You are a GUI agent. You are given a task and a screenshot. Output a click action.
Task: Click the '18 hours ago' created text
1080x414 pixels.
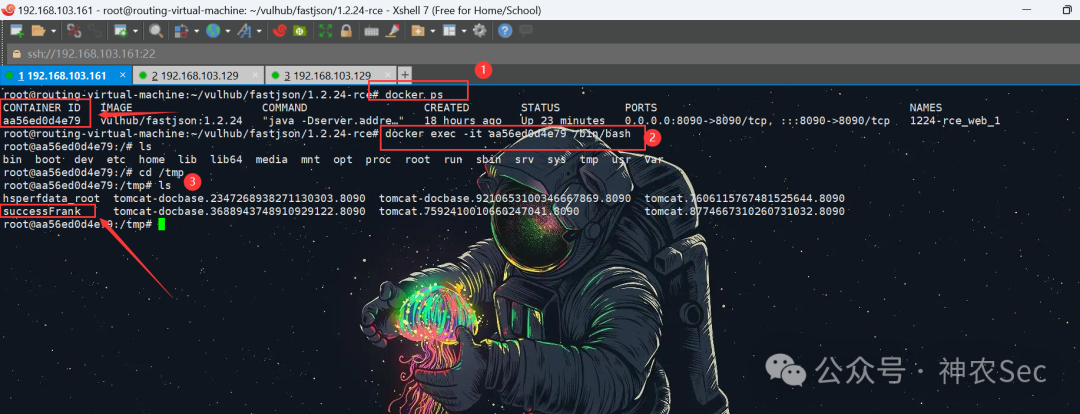(x=463, y=121)
